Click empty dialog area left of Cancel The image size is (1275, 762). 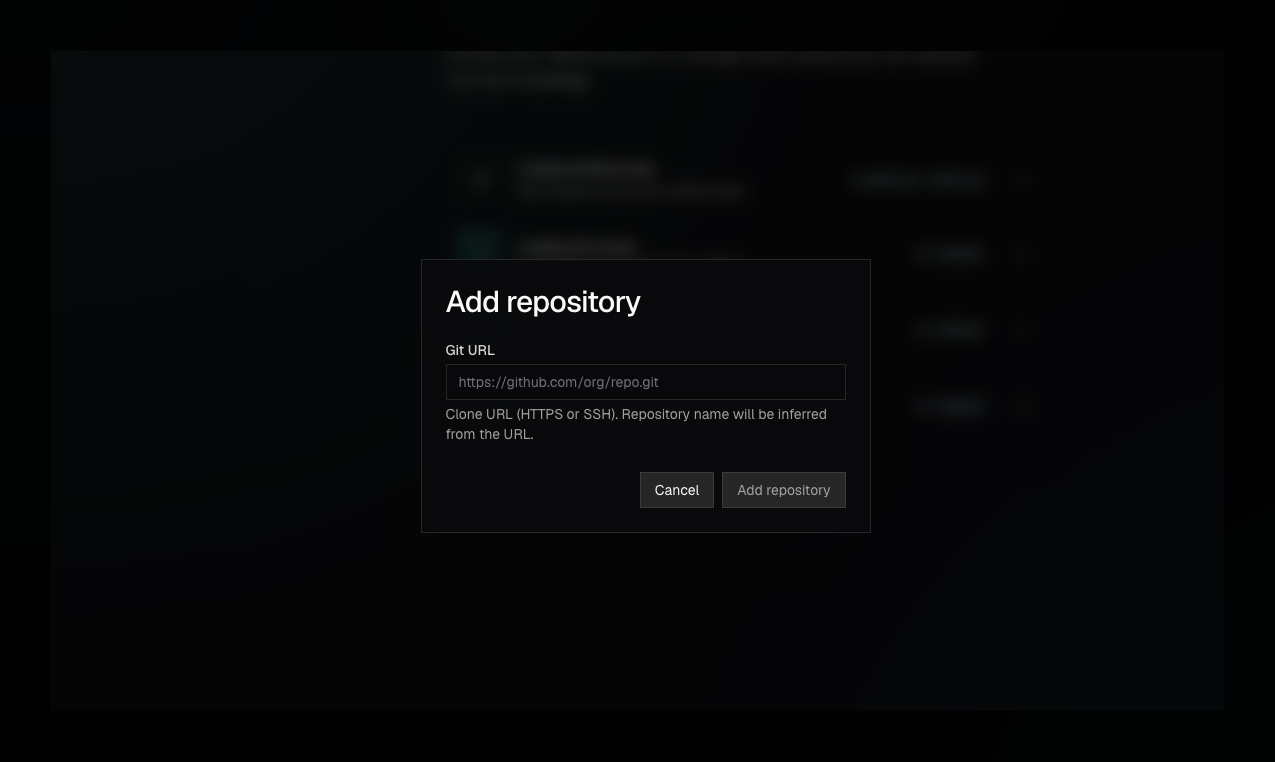[x=540, y=490]
